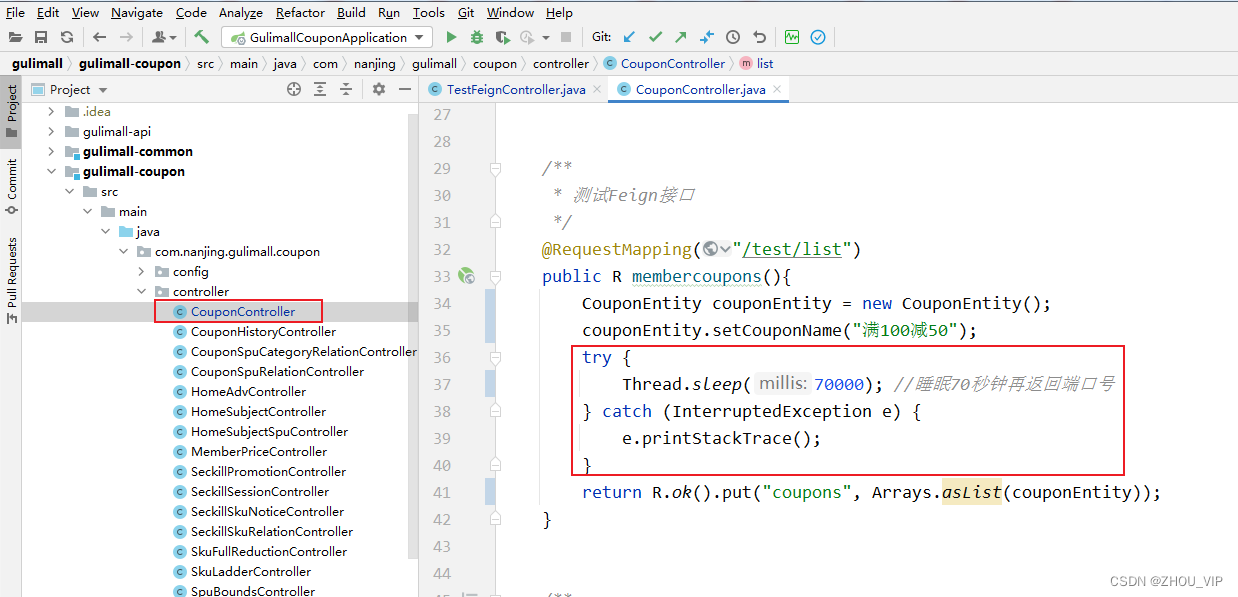Click the globe dropdown in RequestMapping annotation
1238x597 pixels.
(x=716, y=249)
